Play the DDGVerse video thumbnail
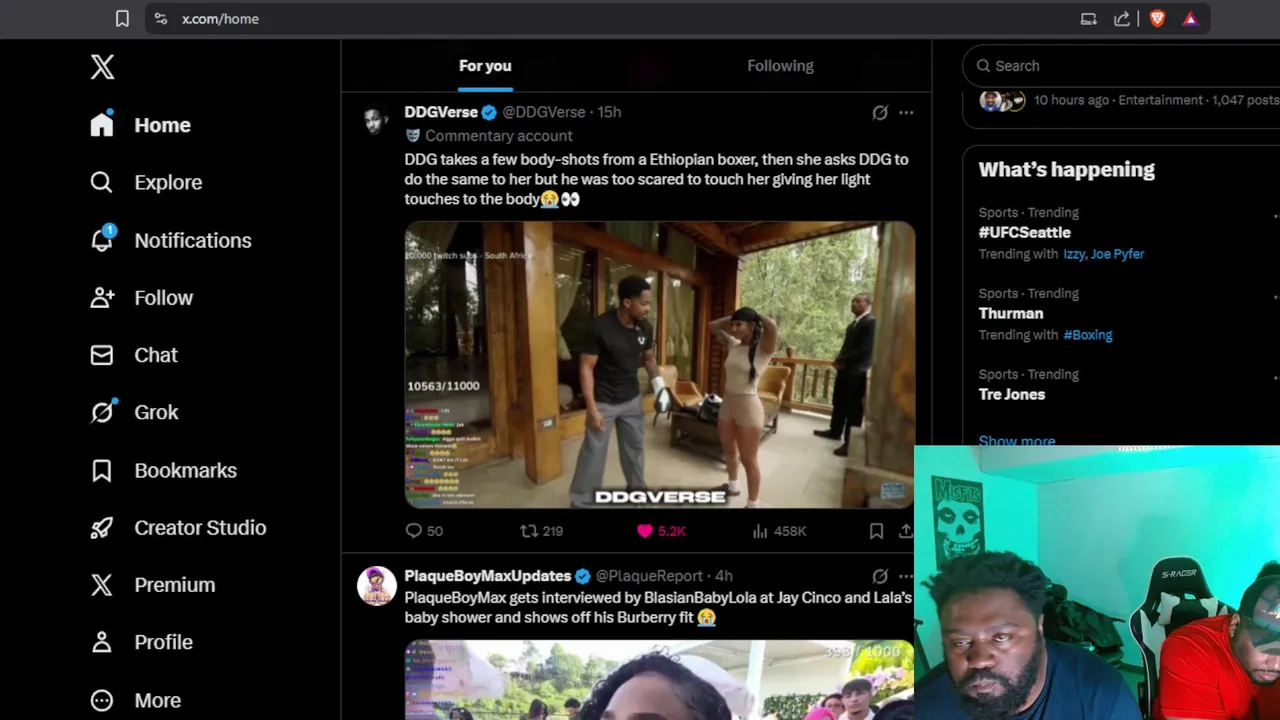This screenshot has height=720, width=1280. click(660, 365)
